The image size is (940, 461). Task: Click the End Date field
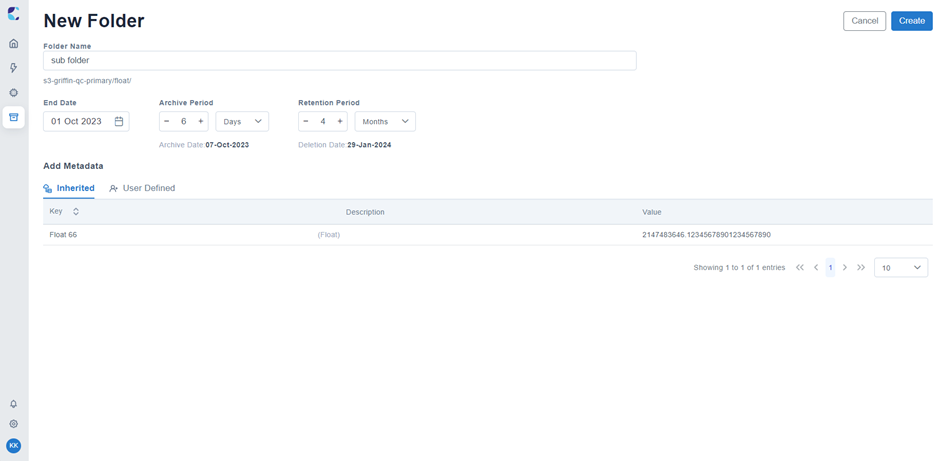tap(86, 121)
